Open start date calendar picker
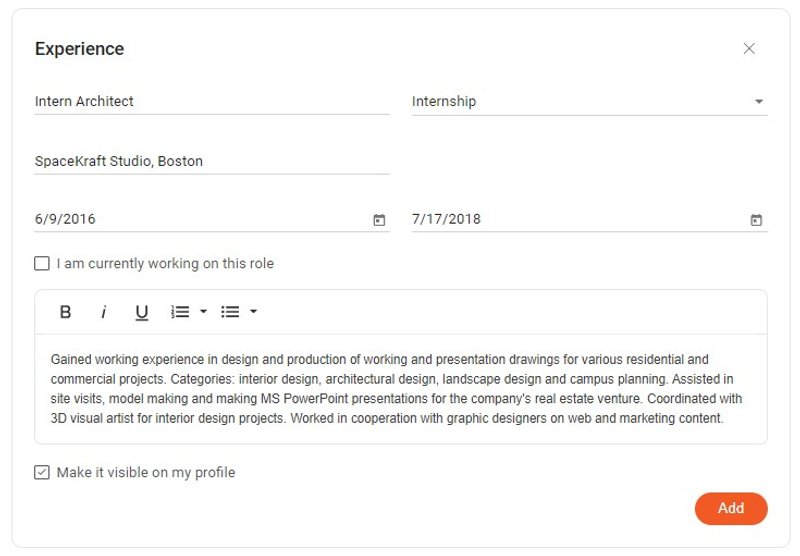800x556 pixels. coord(379,220)
